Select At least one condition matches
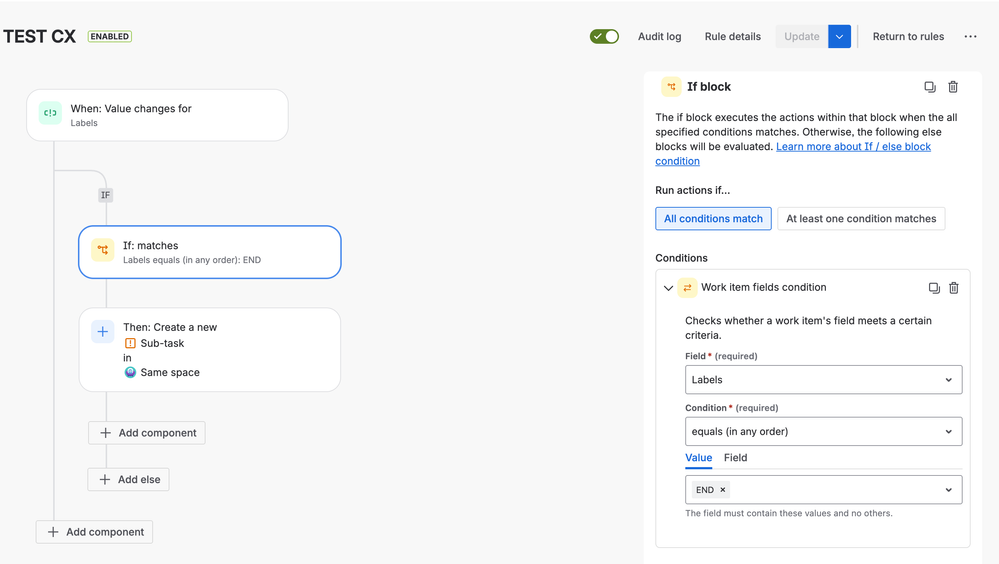 pyautogui.click(x=861, y=219)
